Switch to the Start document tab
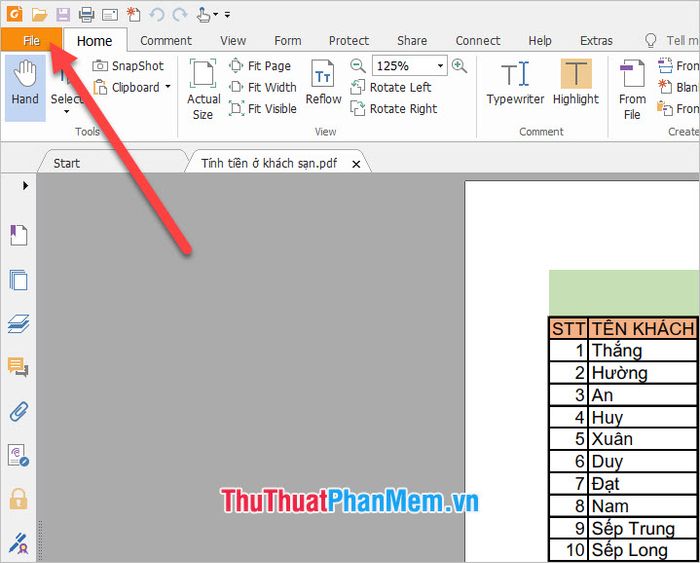This screenshot has height=563, width=700. pos(67,163)
